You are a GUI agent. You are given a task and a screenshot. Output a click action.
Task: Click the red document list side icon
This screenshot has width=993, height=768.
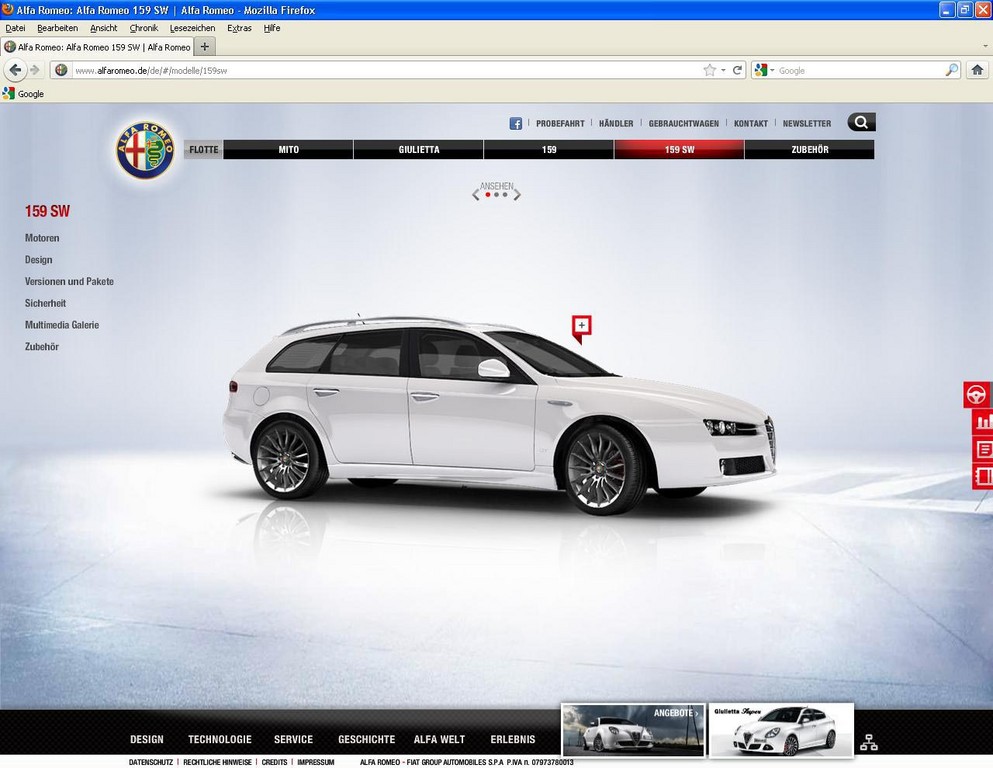click(x=982, y=449)
